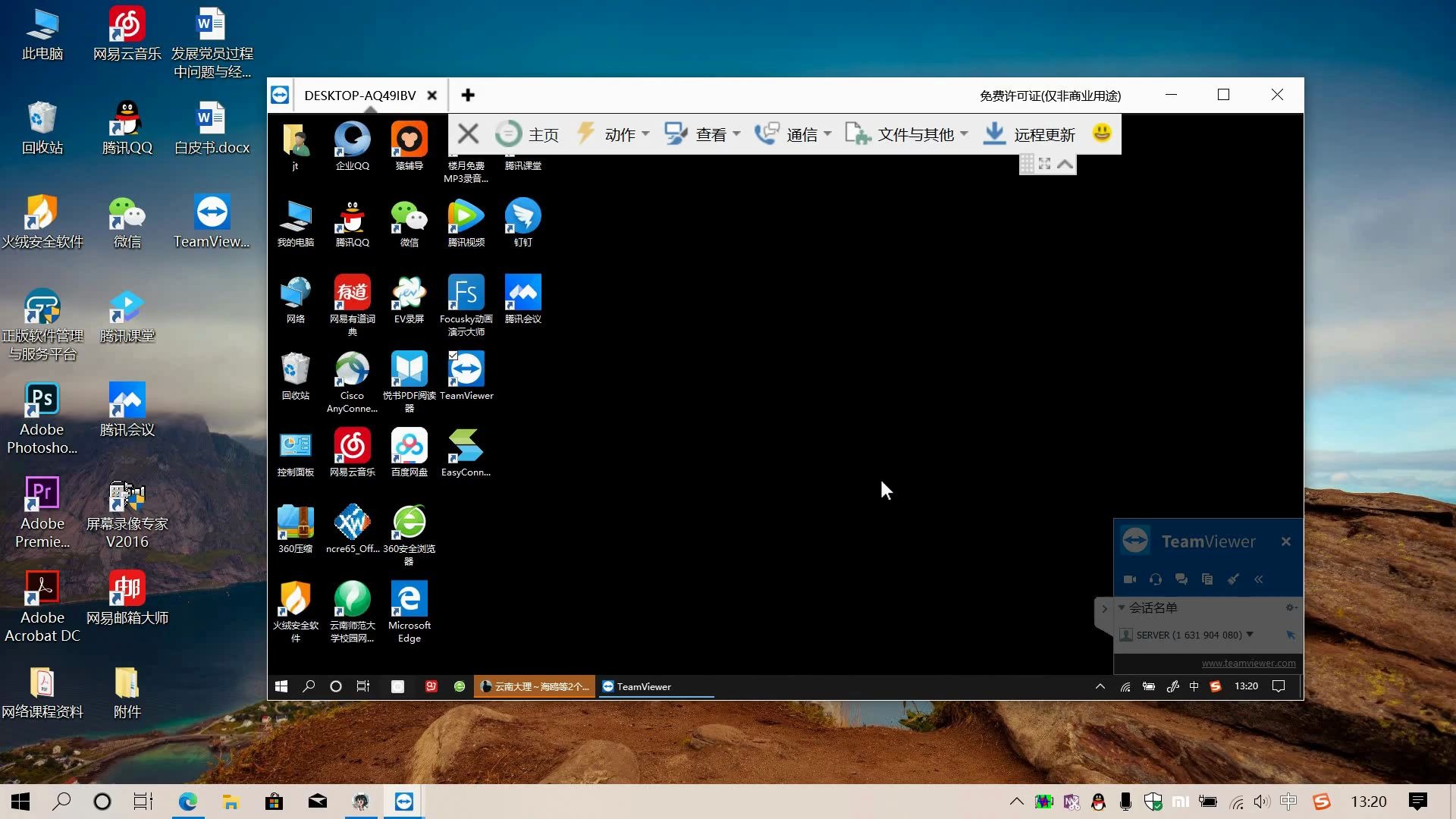
Task: Open a new tab with plus button
Action: click(x=468, y=96)
